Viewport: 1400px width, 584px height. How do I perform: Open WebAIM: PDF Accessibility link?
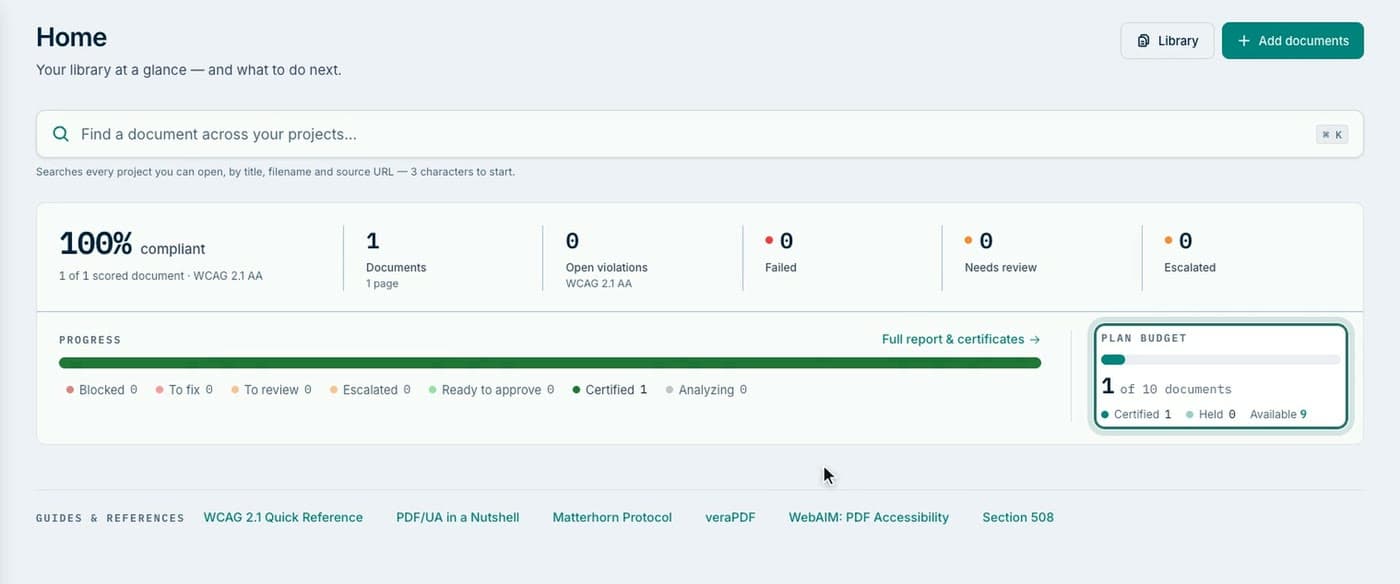[869, 517]
